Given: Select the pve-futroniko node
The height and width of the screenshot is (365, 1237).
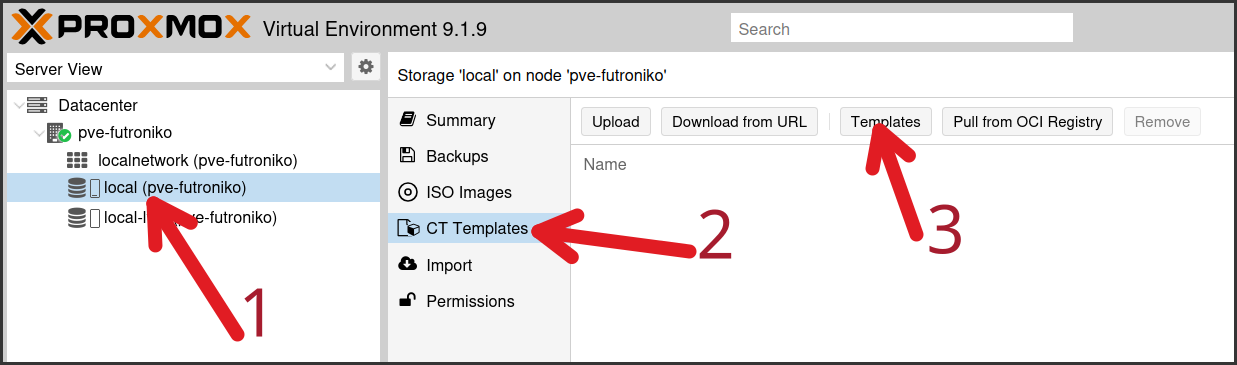Looking at the screenshot, I should pyautogui.click(x=125, y=133).
